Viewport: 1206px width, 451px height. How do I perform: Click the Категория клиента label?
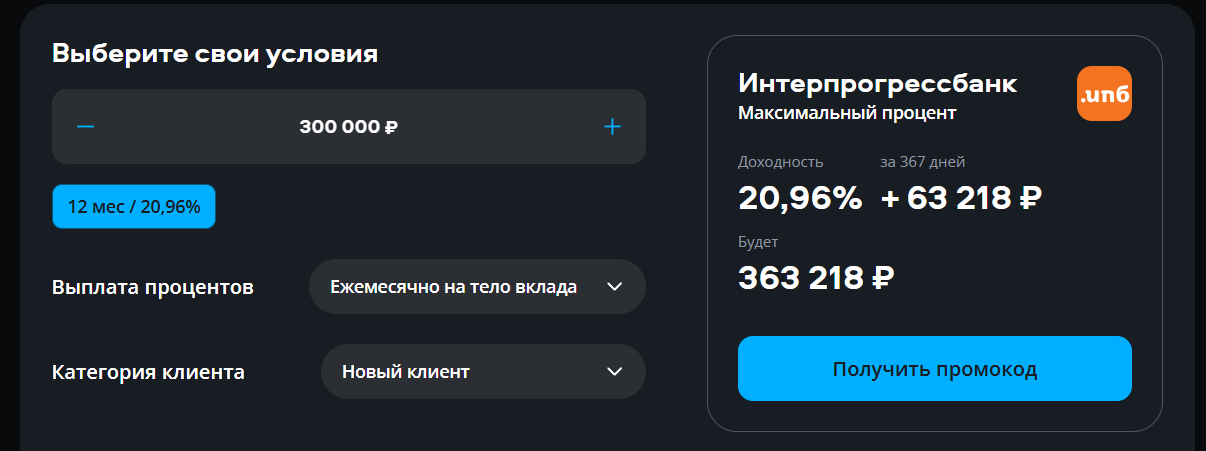(x=148, y=373)
